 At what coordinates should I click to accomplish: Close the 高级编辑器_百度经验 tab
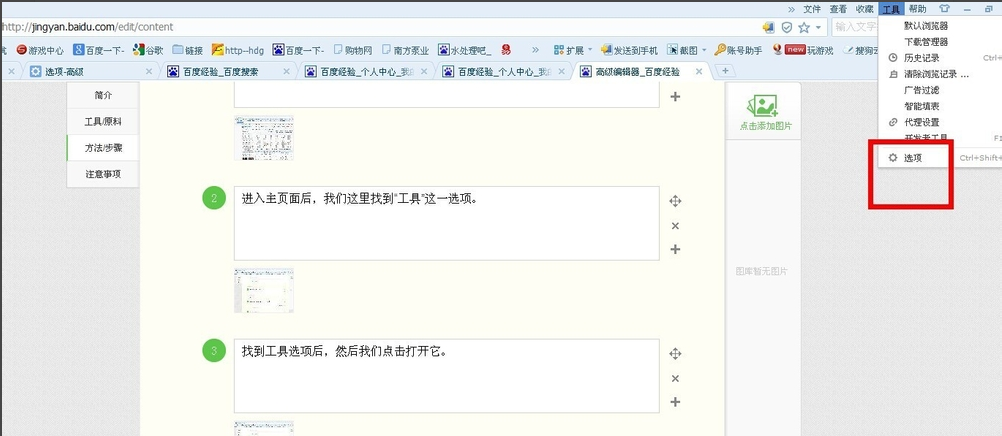(x=699, y=72)
